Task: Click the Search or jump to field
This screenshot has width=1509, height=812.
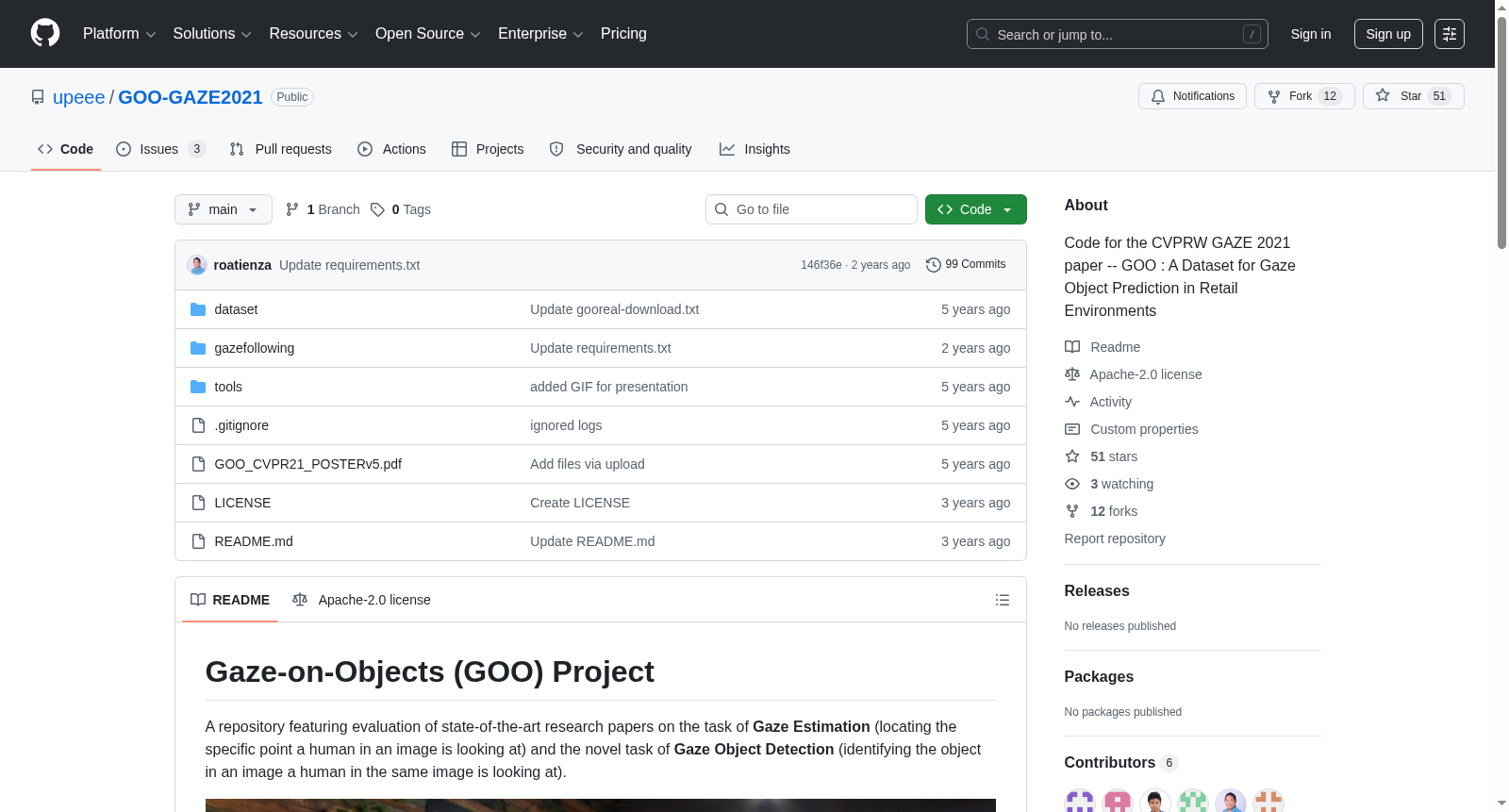Action: [1118, 34]
